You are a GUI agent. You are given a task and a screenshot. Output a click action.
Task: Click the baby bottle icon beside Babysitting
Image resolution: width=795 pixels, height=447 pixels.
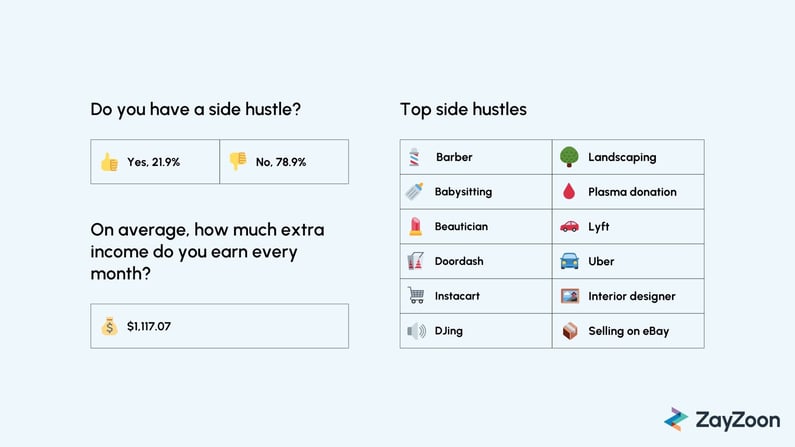tap(414, 192)
